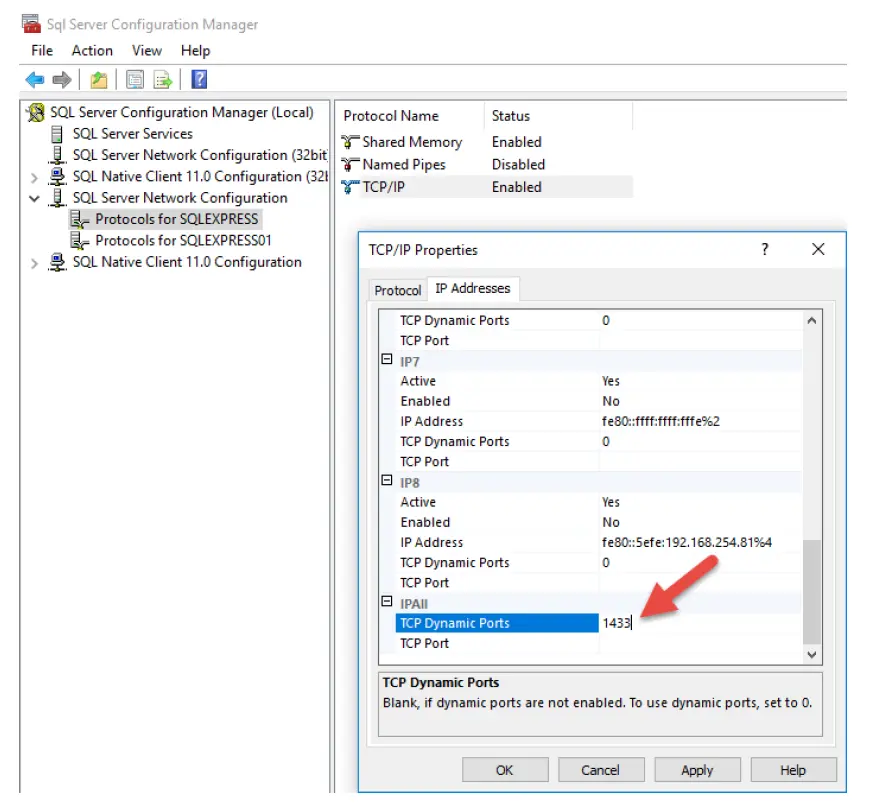Open the Action menu
This screenshot has width=872, height=812.
(x=91, y=50)
